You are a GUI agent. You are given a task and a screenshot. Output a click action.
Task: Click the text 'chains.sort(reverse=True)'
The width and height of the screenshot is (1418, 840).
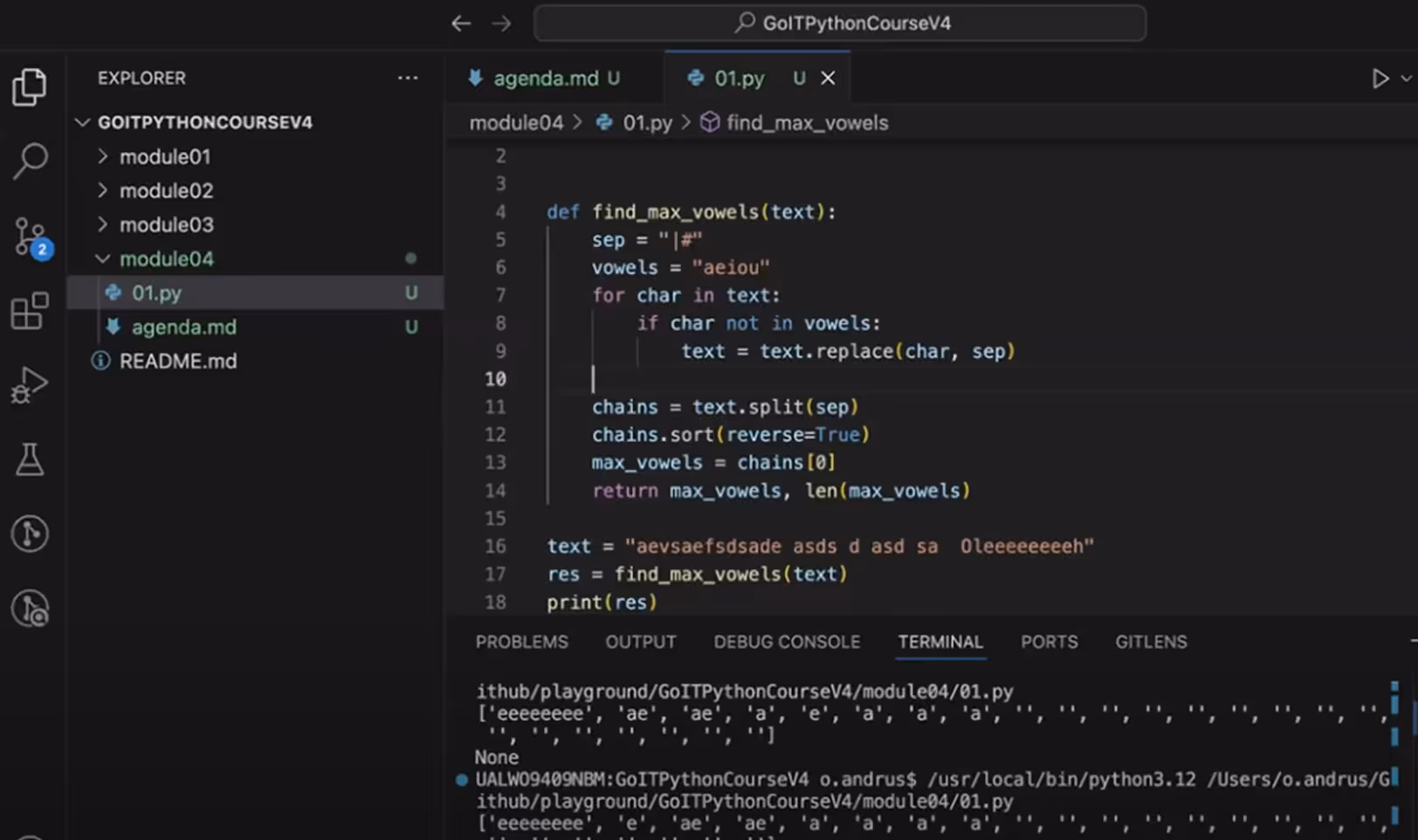pos(731,435)
